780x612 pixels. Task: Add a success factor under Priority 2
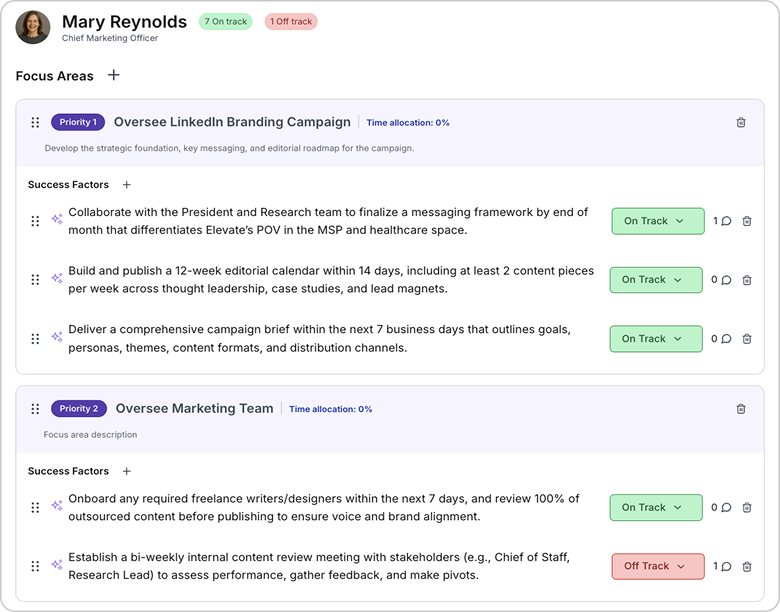point(126,471)
